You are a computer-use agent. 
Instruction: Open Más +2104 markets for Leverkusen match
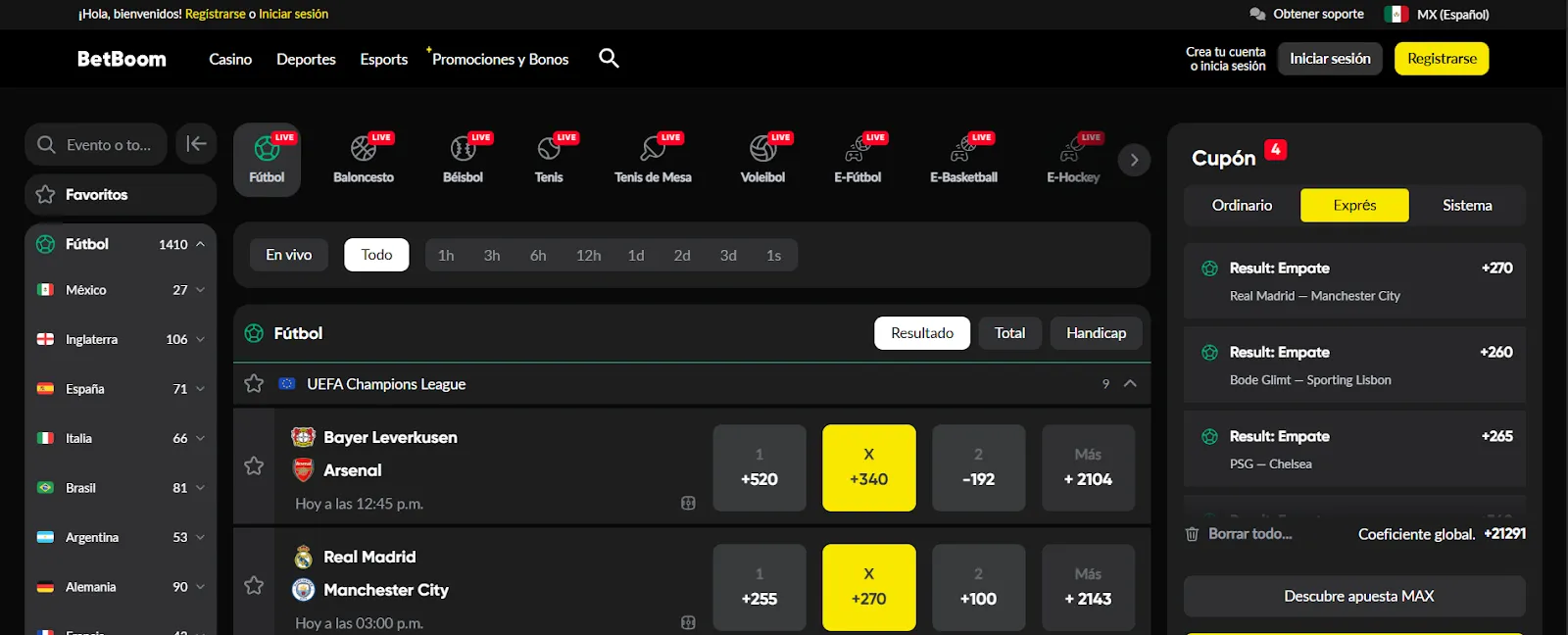click(1088, 467)
